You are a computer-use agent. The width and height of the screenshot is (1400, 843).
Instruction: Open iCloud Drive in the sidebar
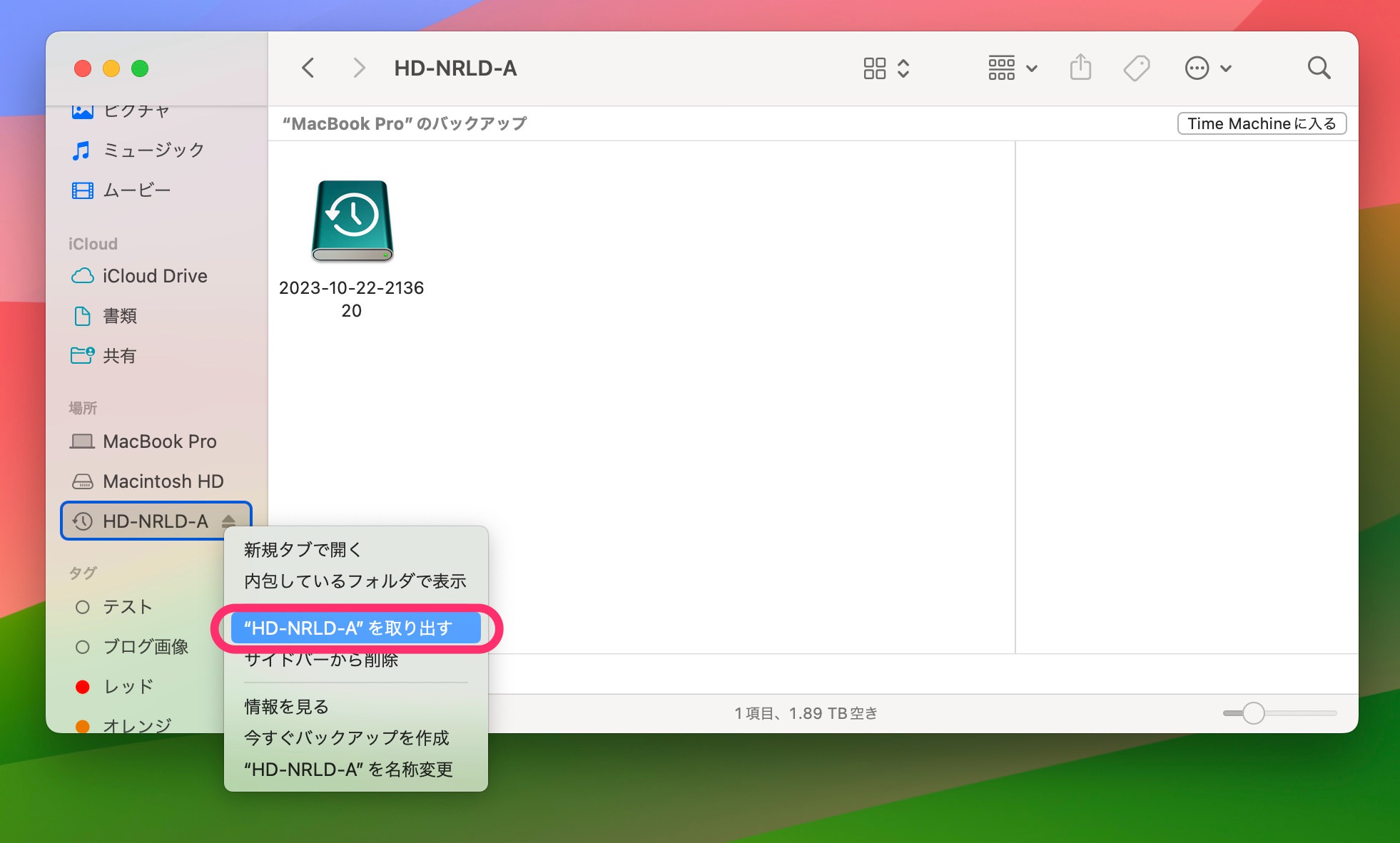(155, 276)
